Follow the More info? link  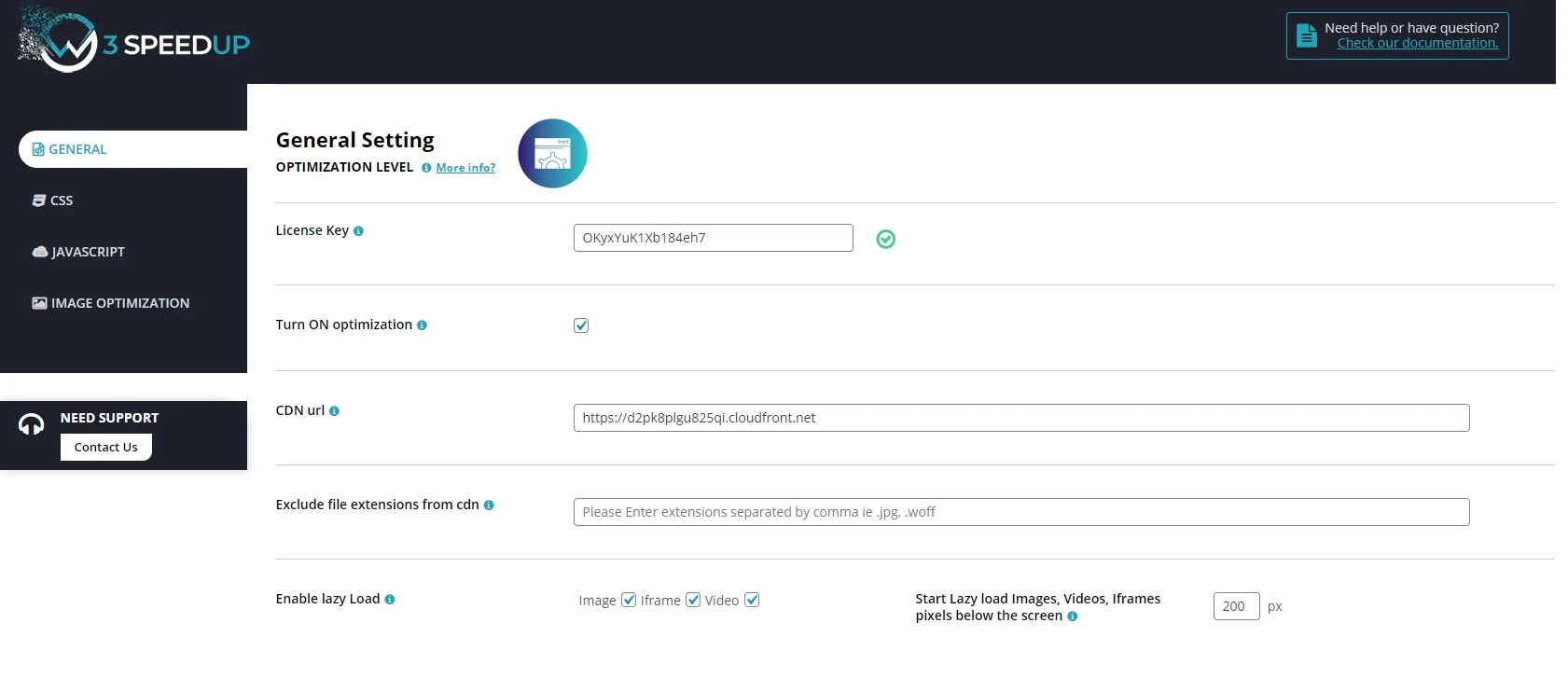465,168
